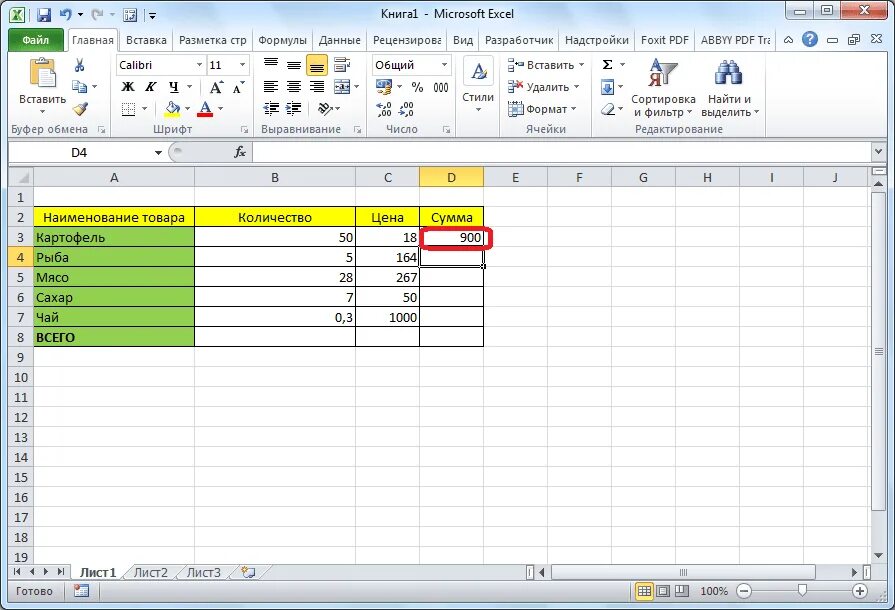Image resolution: width=895 pixels, height=610 pixels.
Task: Switch to the Вставка tab
Action: click(146, 40)
